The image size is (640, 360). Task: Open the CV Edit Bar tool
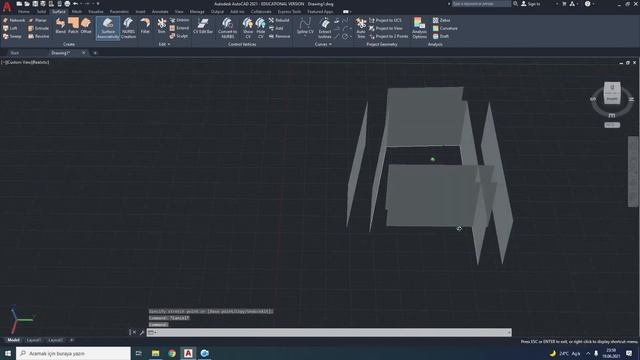coord(203,26)
